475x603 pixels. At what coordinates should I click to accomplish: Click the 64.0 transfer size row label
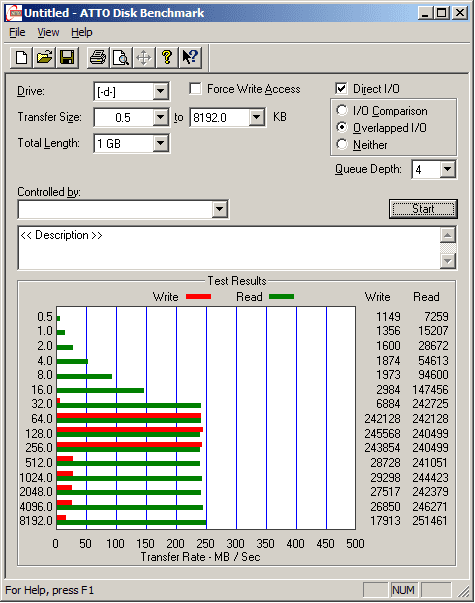pos(42,418)
